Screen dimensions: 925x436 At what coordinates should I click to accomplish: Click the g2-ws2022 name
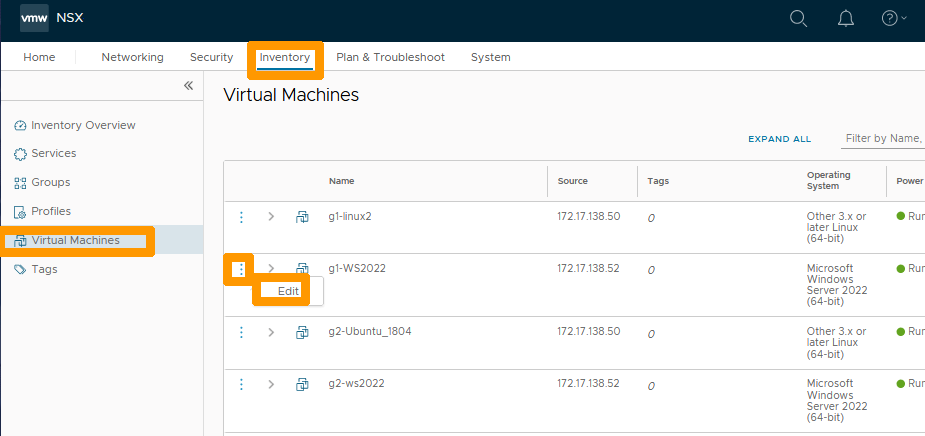point(356,383)
